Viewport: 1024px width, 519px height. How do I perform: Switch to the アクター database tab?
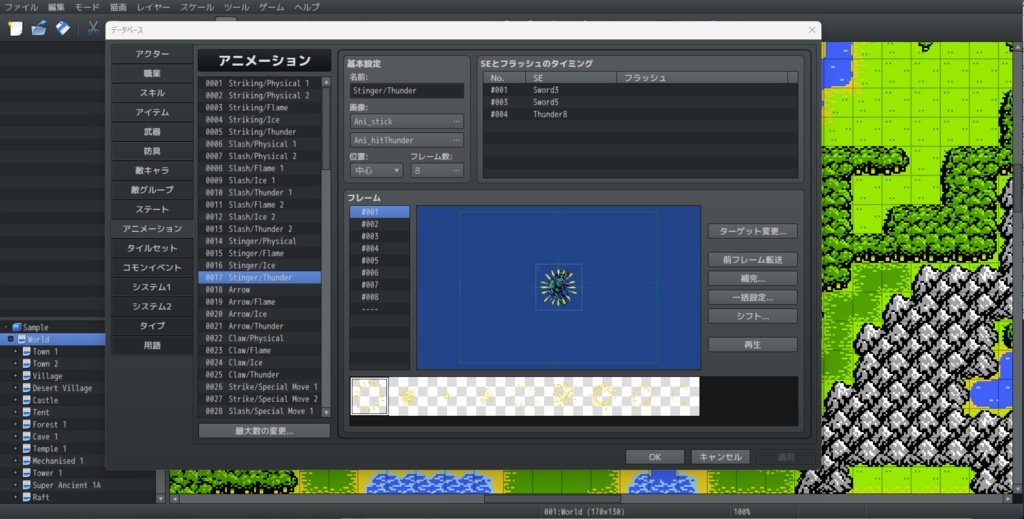coord(152,54)
